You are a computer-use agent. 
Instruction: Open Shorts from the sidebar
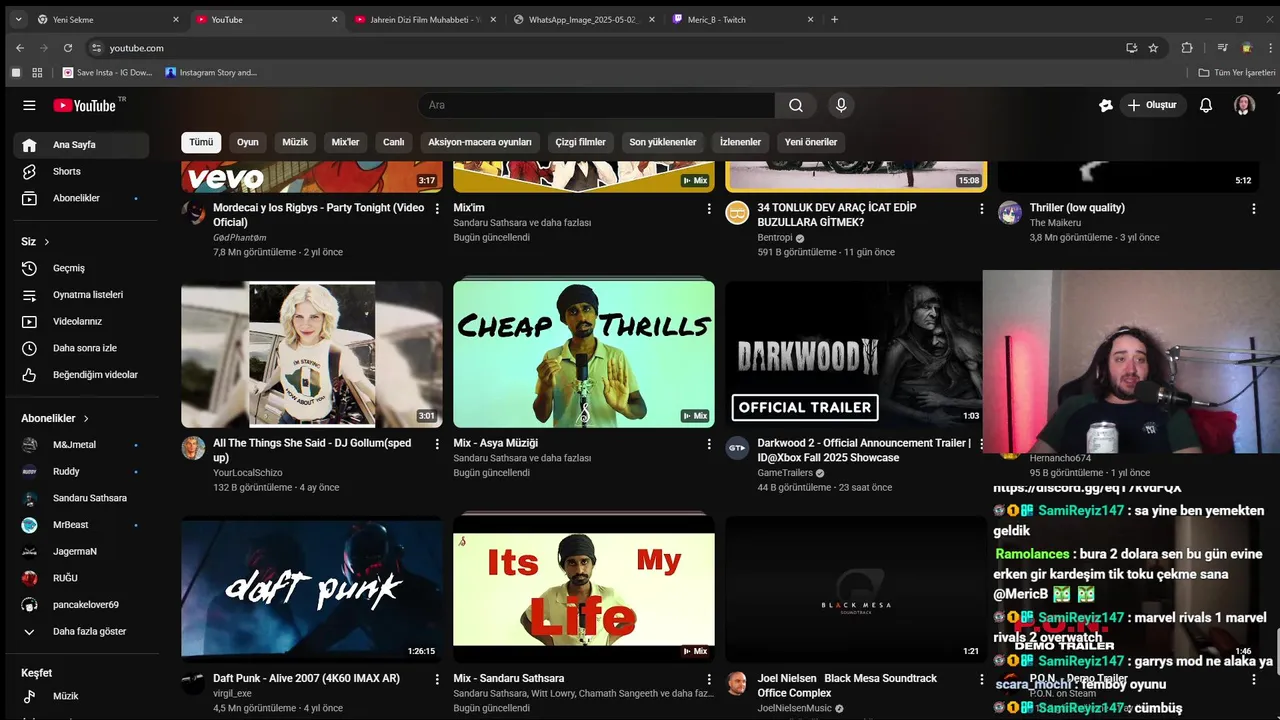pyautogui.click(x=81, y=172)
